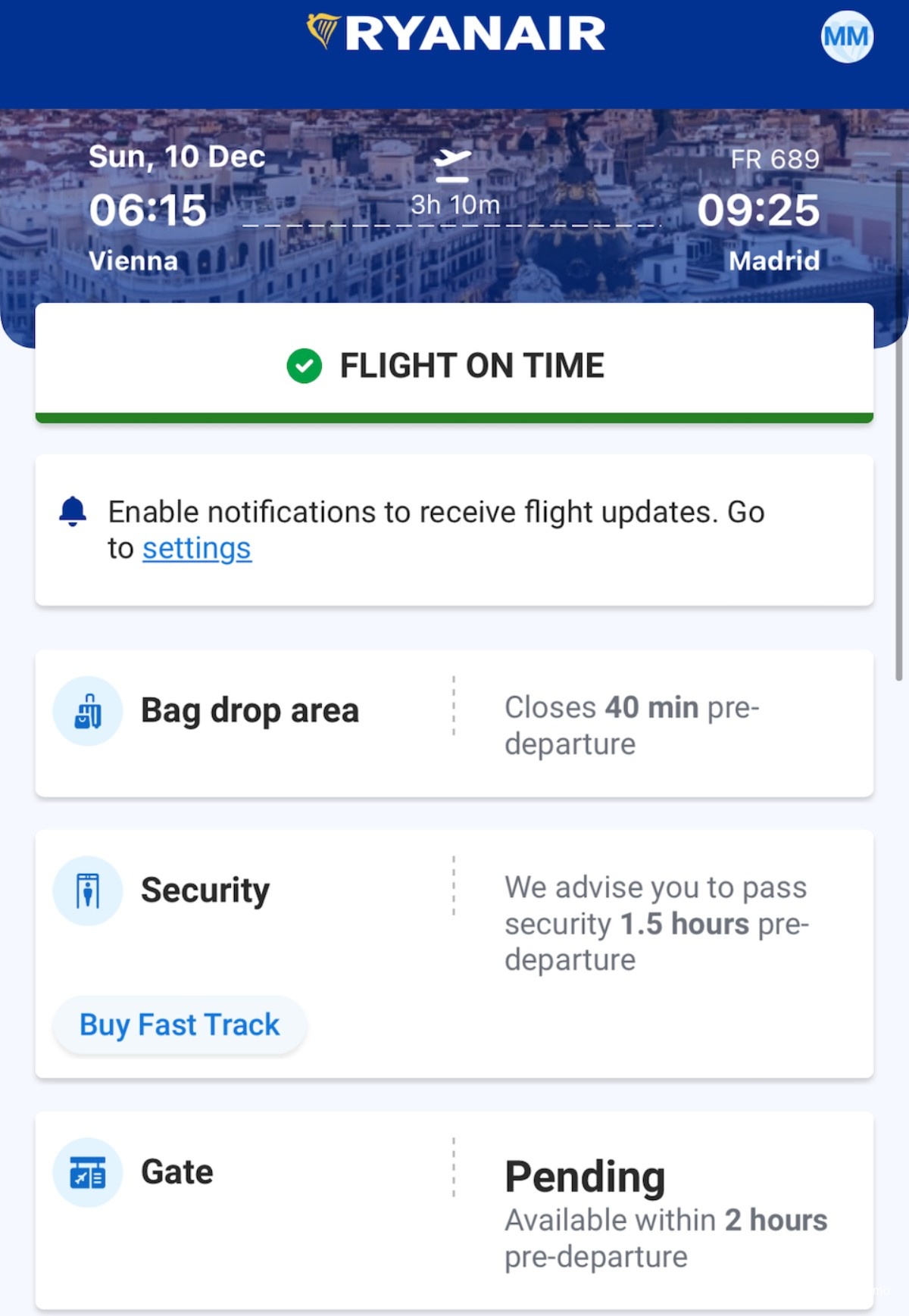Viewport: 909px width, 1316px height.
Task: Click flight number FR 689
Action: click(x=775, y=159)
